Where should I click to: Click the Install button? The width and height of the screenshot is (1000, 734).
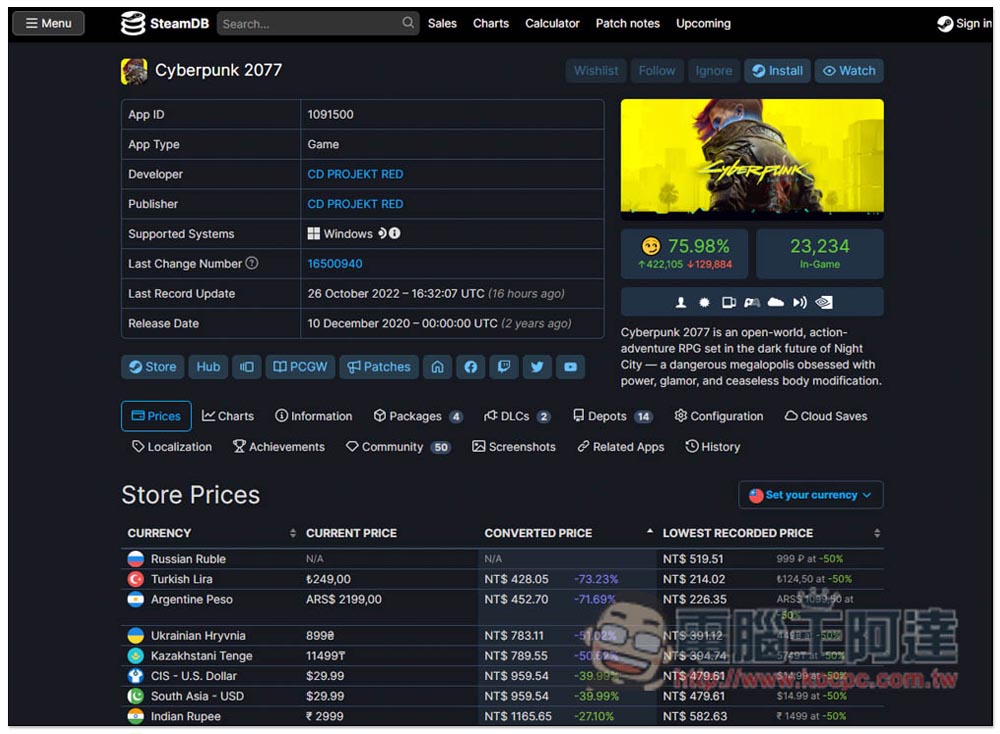pyautogui.click(x=777, y=71)
